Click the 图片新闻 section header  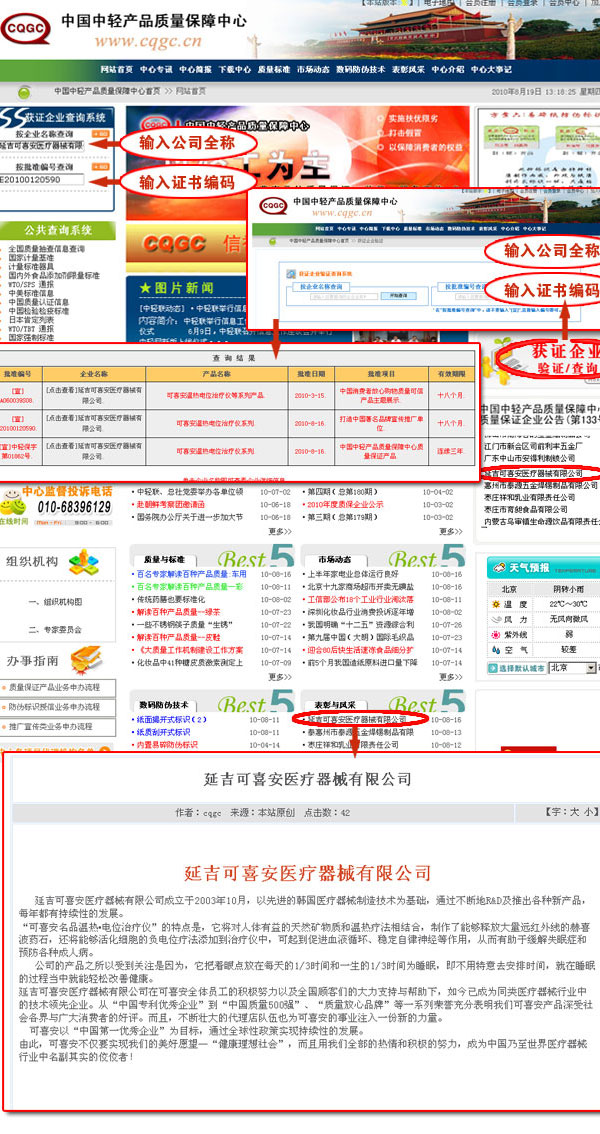[x=176, y=288]
